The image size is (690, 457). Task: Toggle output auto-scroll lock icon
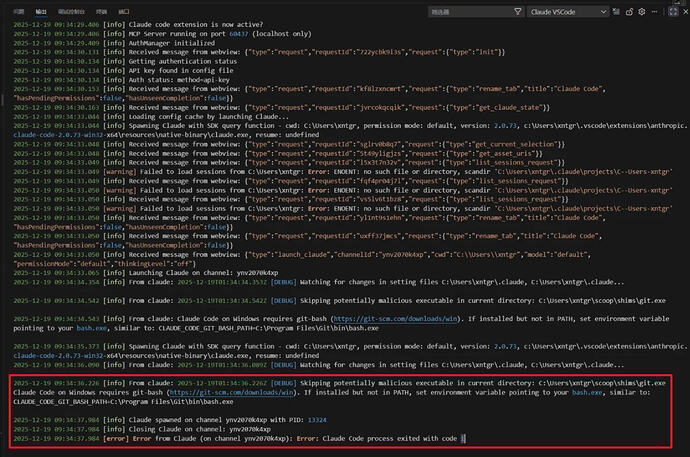click(x=629, y=12)
